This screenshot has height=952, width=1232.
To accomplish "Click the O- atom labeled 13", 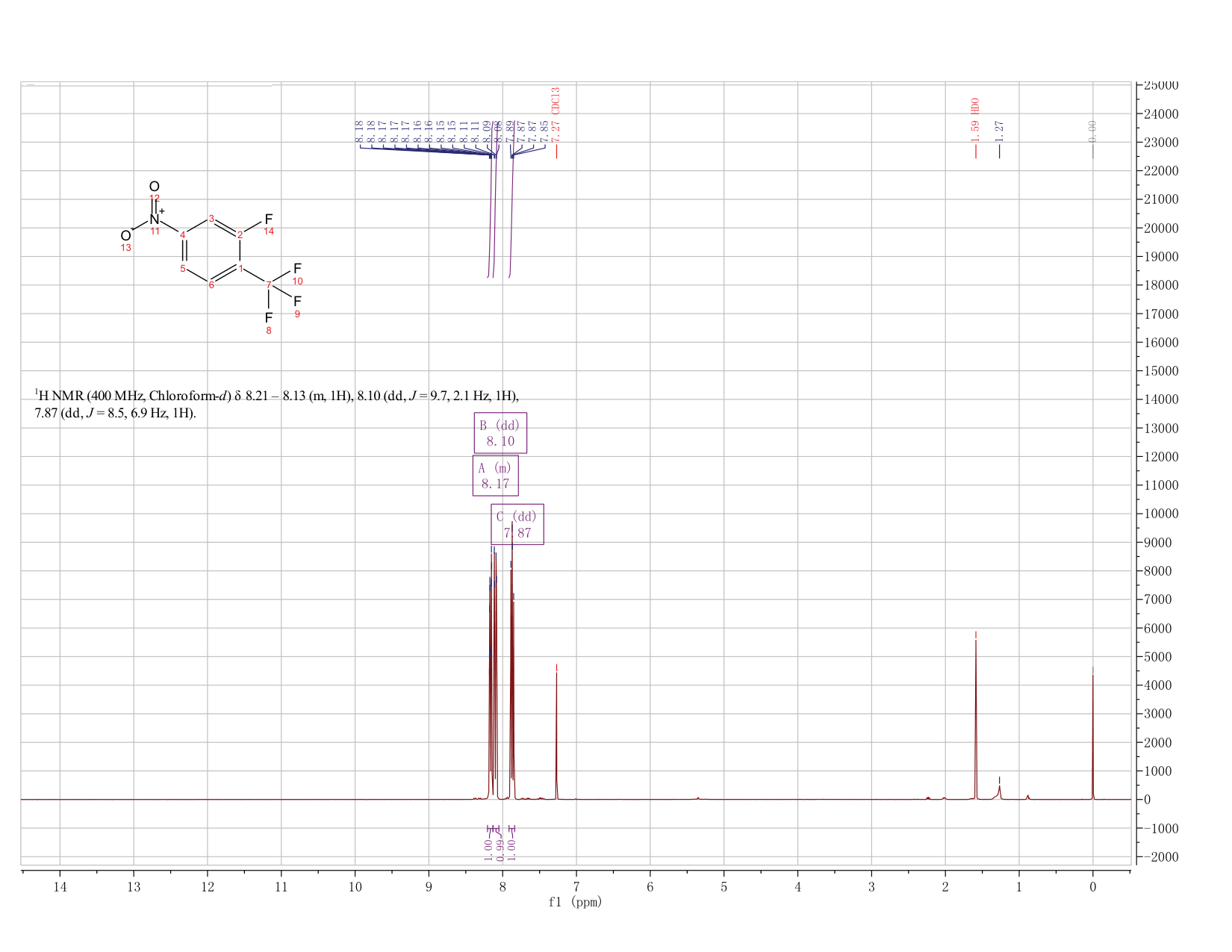I will [x=126, y=236].
